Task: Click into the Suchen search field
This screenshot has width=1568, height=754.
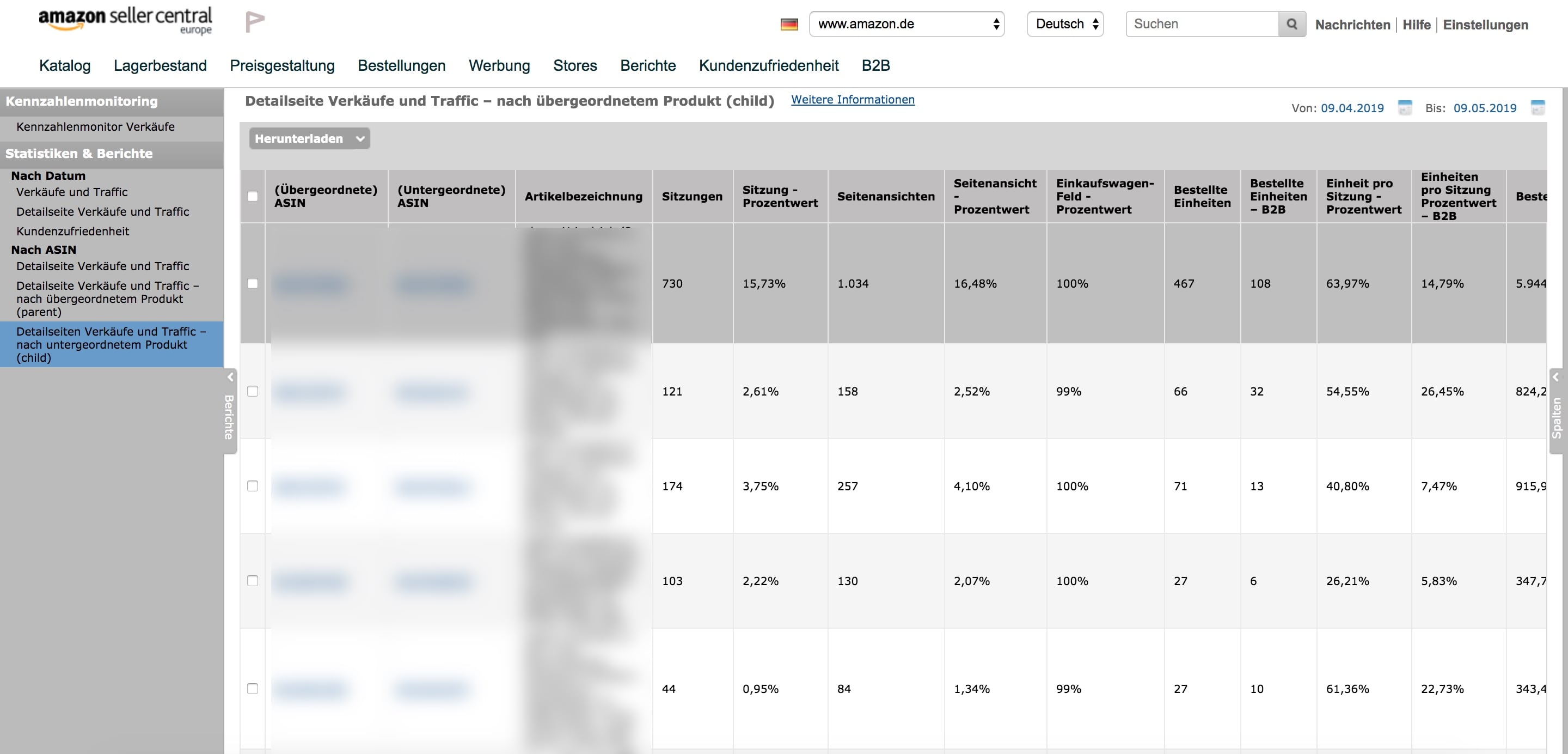Action: coord(1202,25)
